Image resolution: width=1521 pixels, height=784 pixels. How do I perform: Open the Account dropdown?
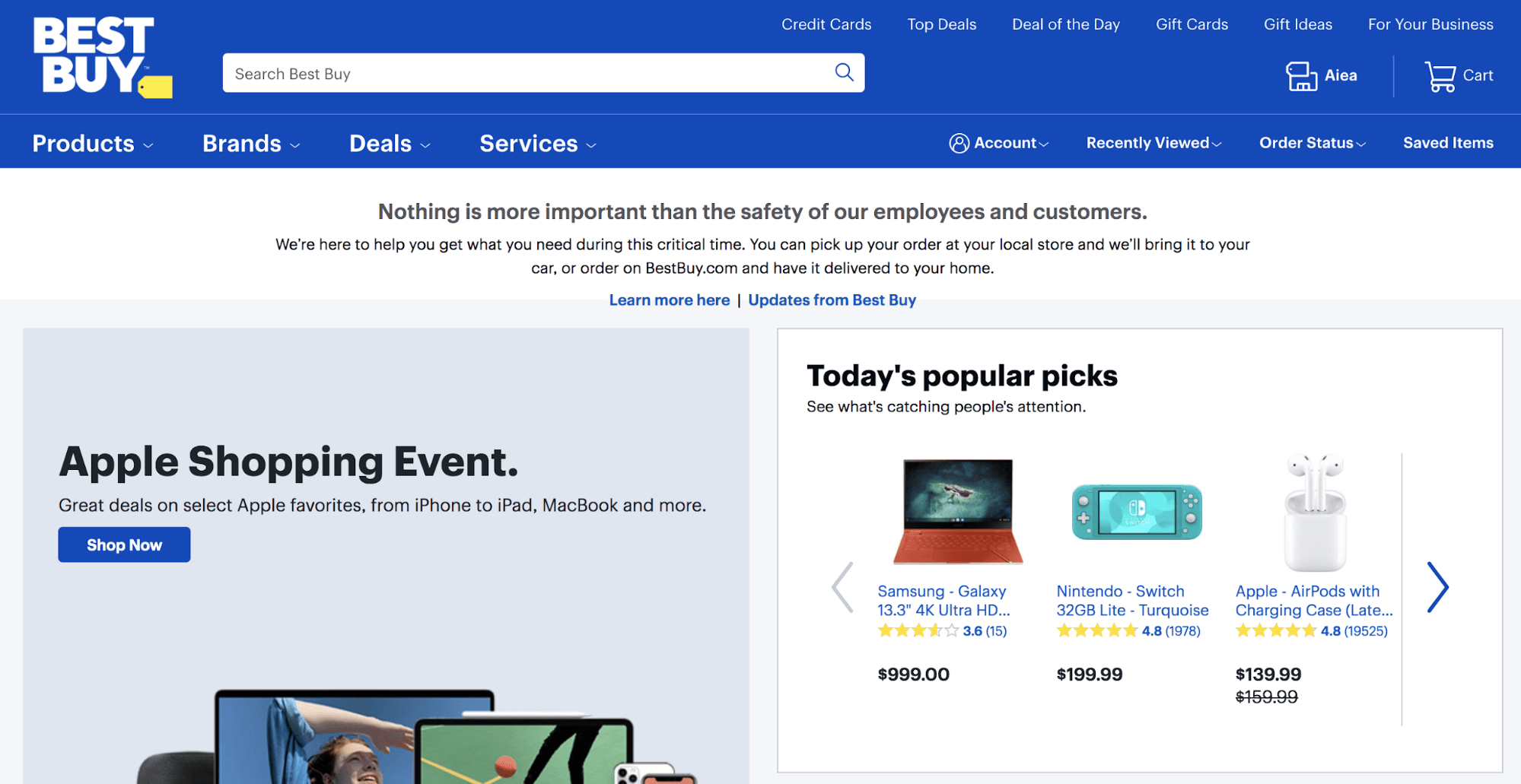tap(999, 143)
